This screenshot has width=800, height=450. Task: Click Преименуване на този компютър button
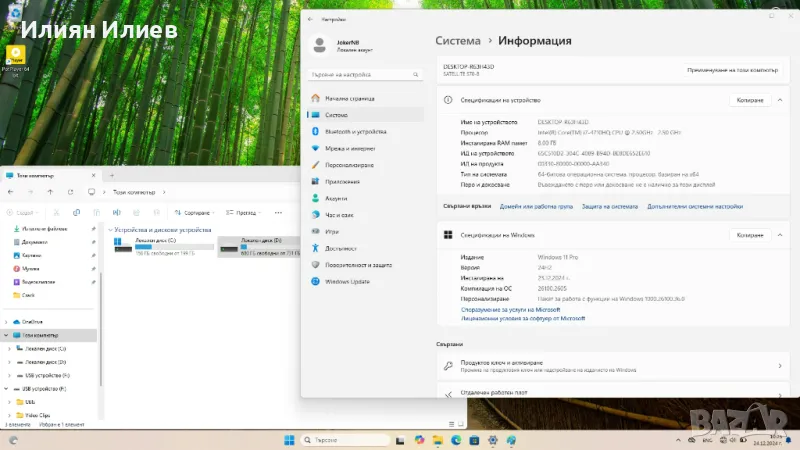733,70
